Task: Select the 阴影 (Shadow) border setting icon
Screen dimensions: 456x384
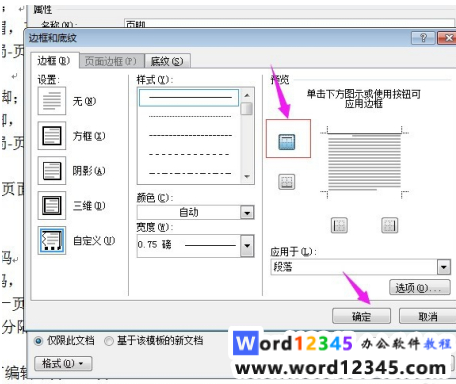Action: click(52, 171)
